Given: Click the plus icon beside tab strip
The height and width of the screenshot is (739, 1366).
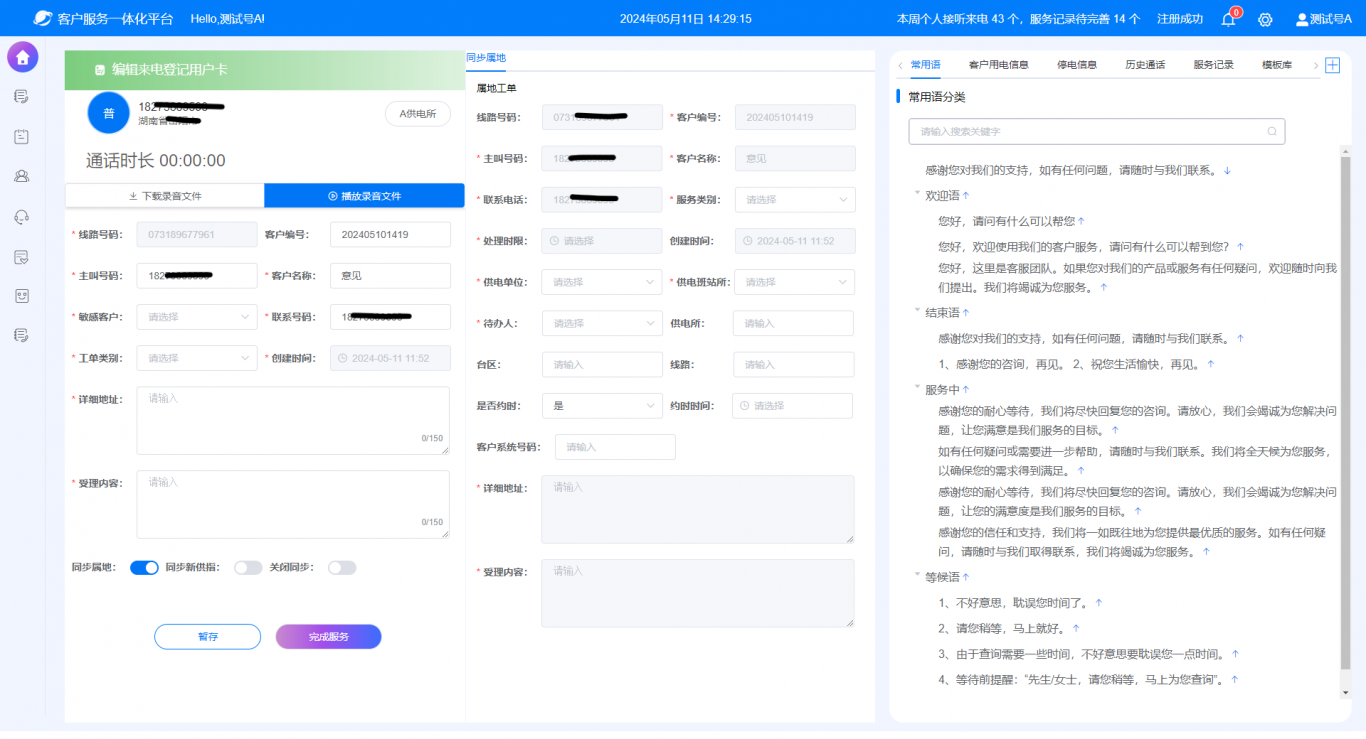Looking at the screenshot, I should (x=1332, y=65).
